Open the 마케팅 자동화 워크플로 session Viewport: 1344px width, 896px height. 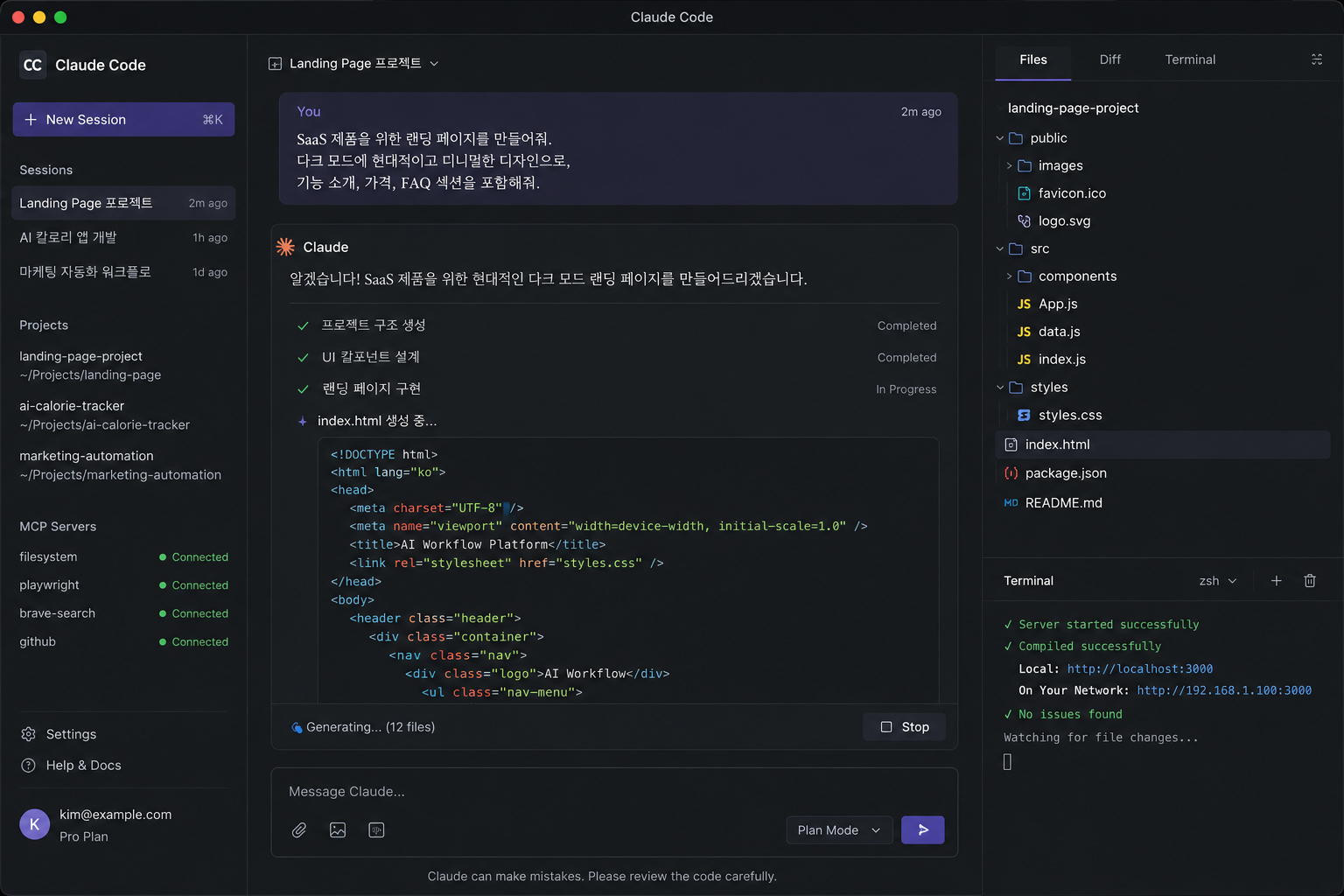[123, 272]
